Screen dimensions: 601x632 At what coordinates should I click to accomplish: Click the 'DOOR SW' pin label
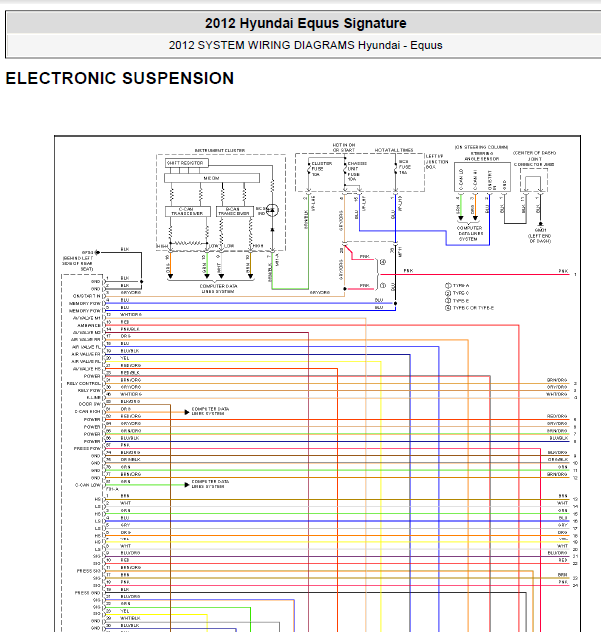click(89, 404)
